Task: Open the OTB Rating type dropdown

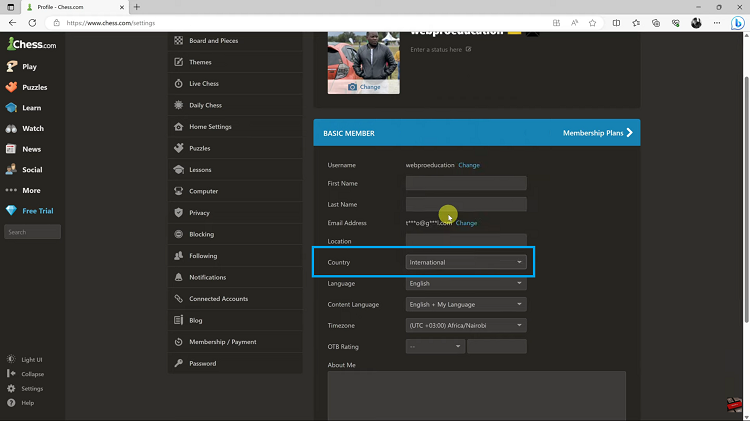Action: [x=435, y=346]
